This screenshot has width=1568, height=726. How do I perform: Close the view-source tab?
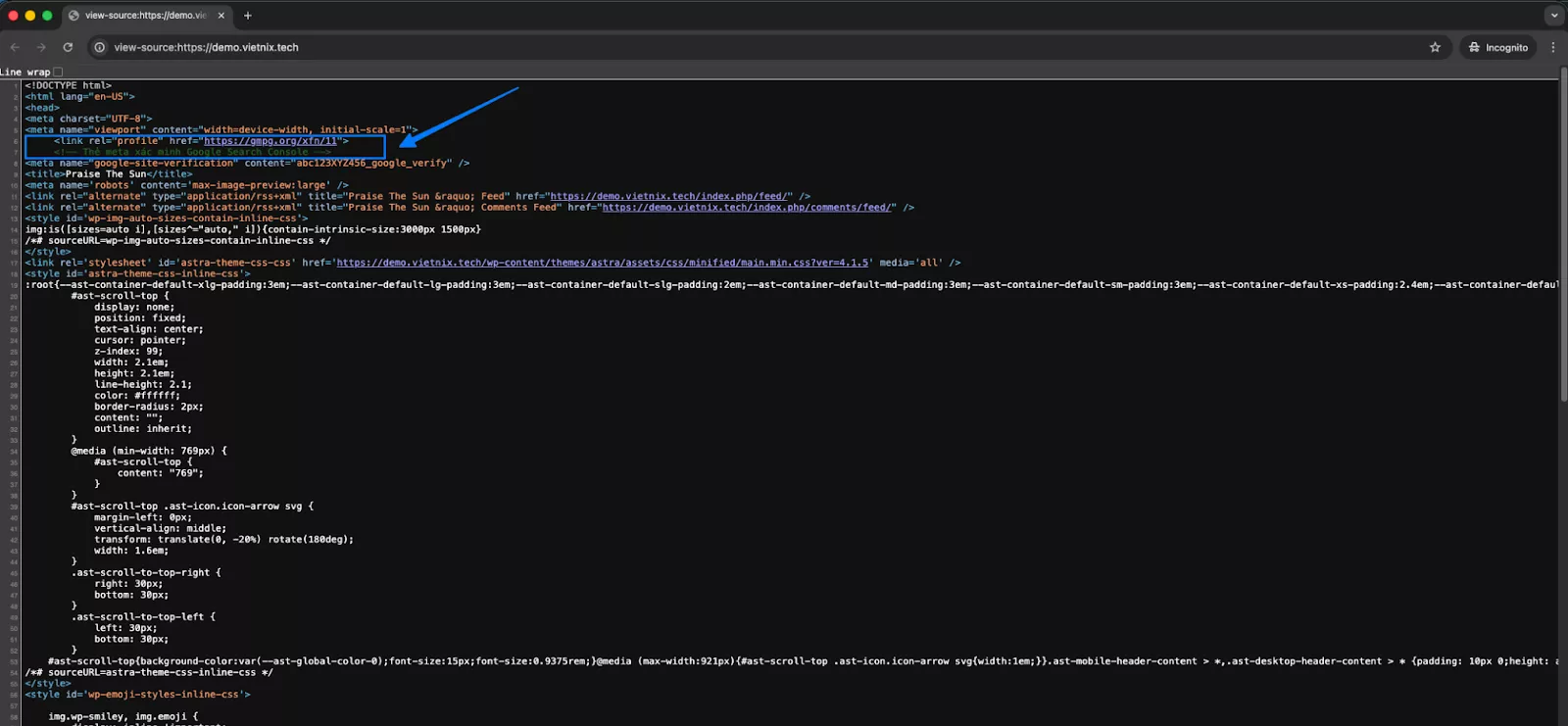[221, 16]
